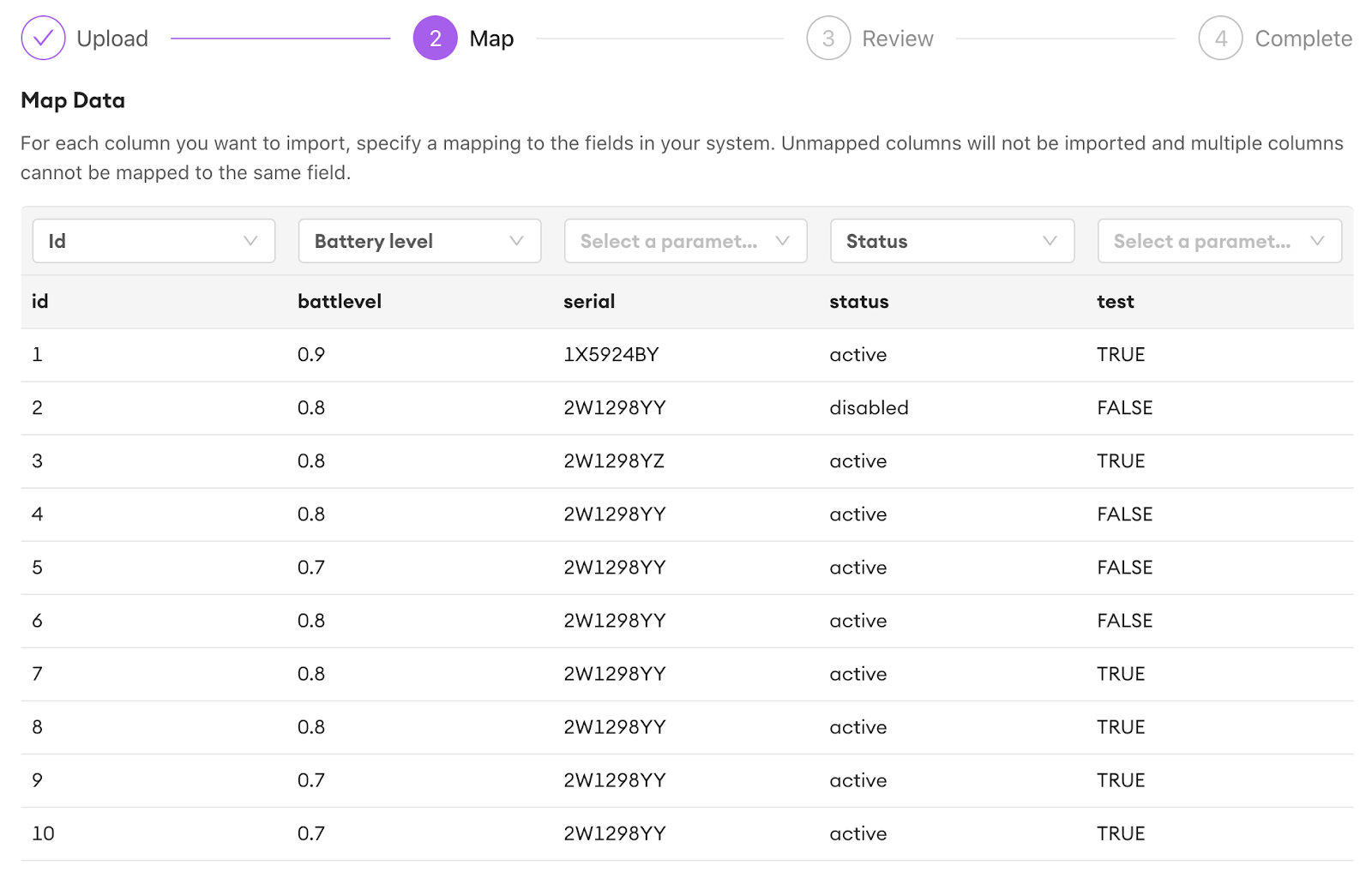Open the Status mapping dropdown
1372x878 pixels.
952,241
